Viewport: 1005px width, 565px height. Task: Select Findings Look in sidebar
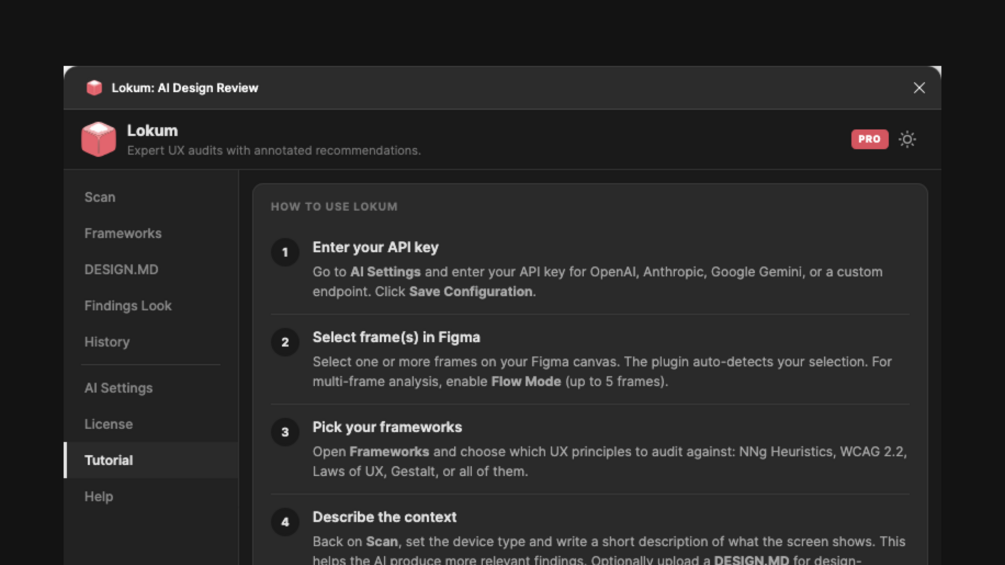pyautogui.click(x=128, y=305)
